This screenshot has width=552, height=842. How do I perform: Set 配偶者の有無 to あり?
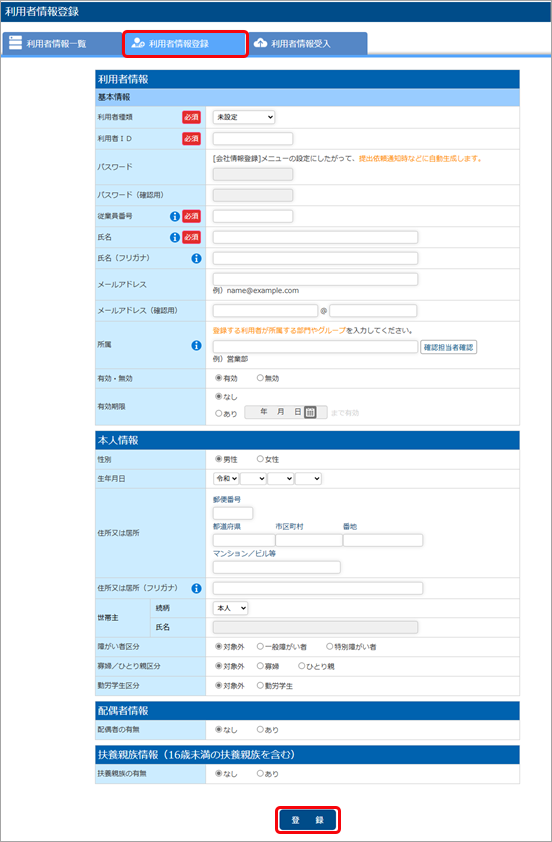tap(260, 730)
